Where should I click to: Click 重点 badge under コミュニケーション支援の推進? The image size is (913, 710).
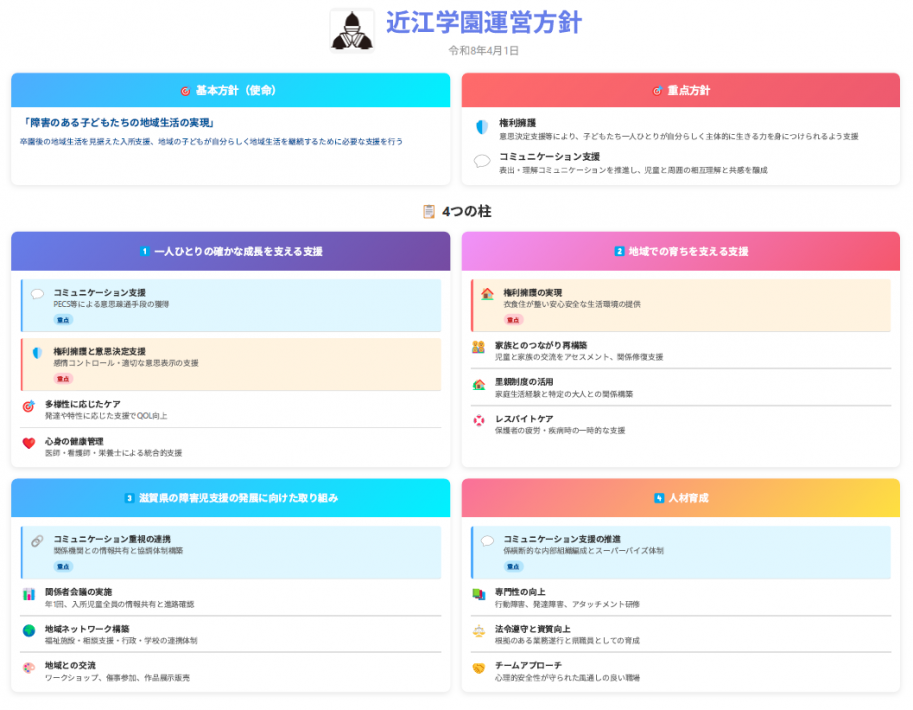(x=513, y=567)
